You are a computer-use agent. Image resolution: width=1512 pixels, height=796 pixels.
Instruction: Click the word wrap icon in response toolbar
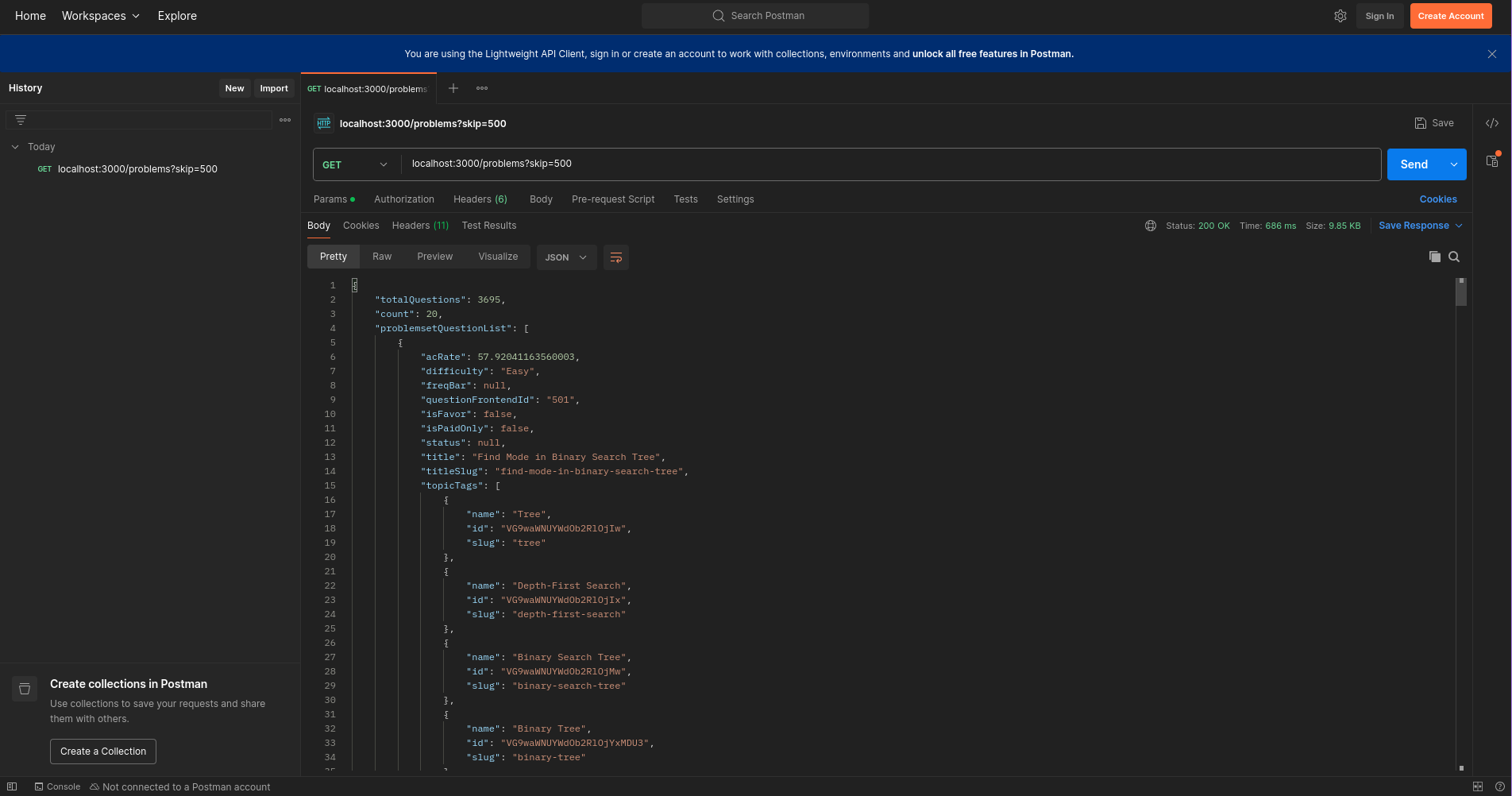(615, 257)
